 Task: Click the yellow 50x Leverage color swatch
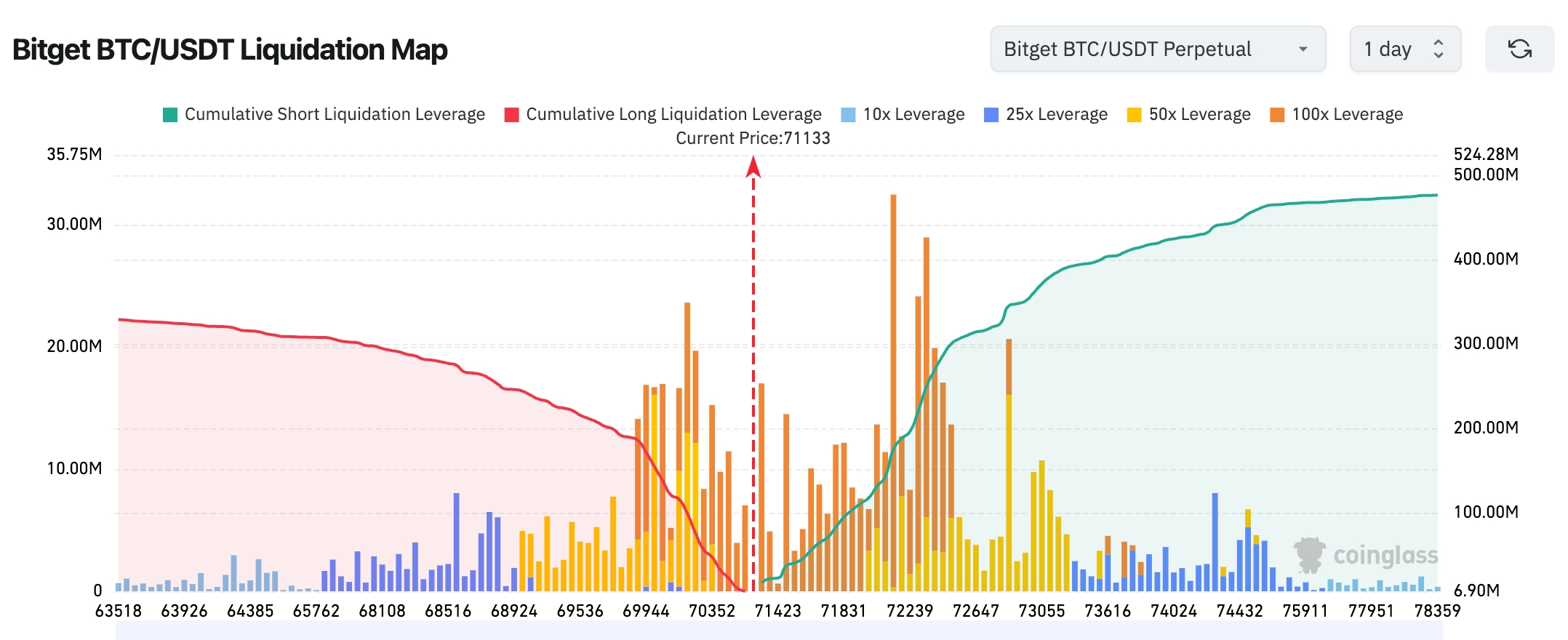point(1134,115)
